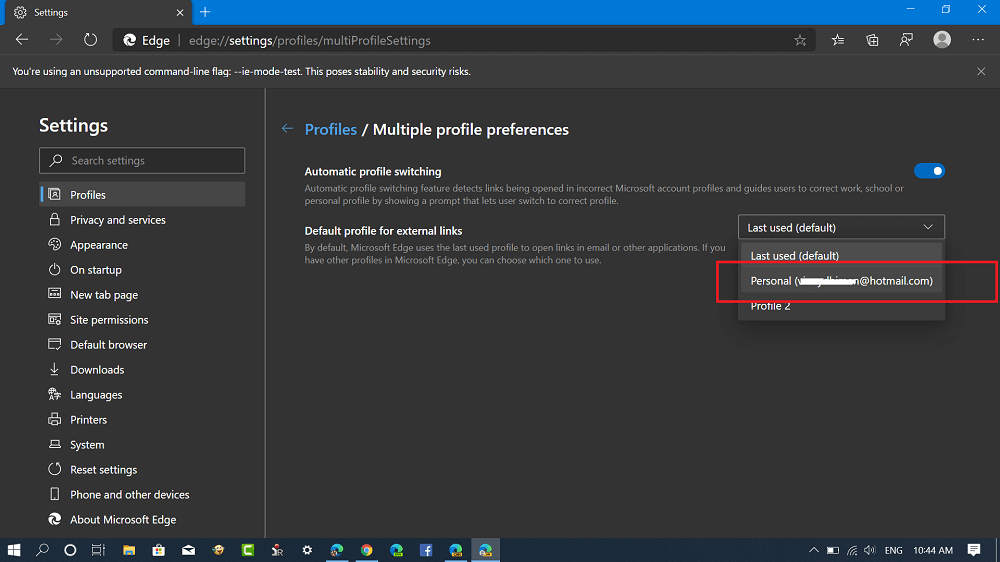The width and height of the screenshot is (1000, 562).
Task: Open the volume speaker tray icon
Action: point(870,550)
